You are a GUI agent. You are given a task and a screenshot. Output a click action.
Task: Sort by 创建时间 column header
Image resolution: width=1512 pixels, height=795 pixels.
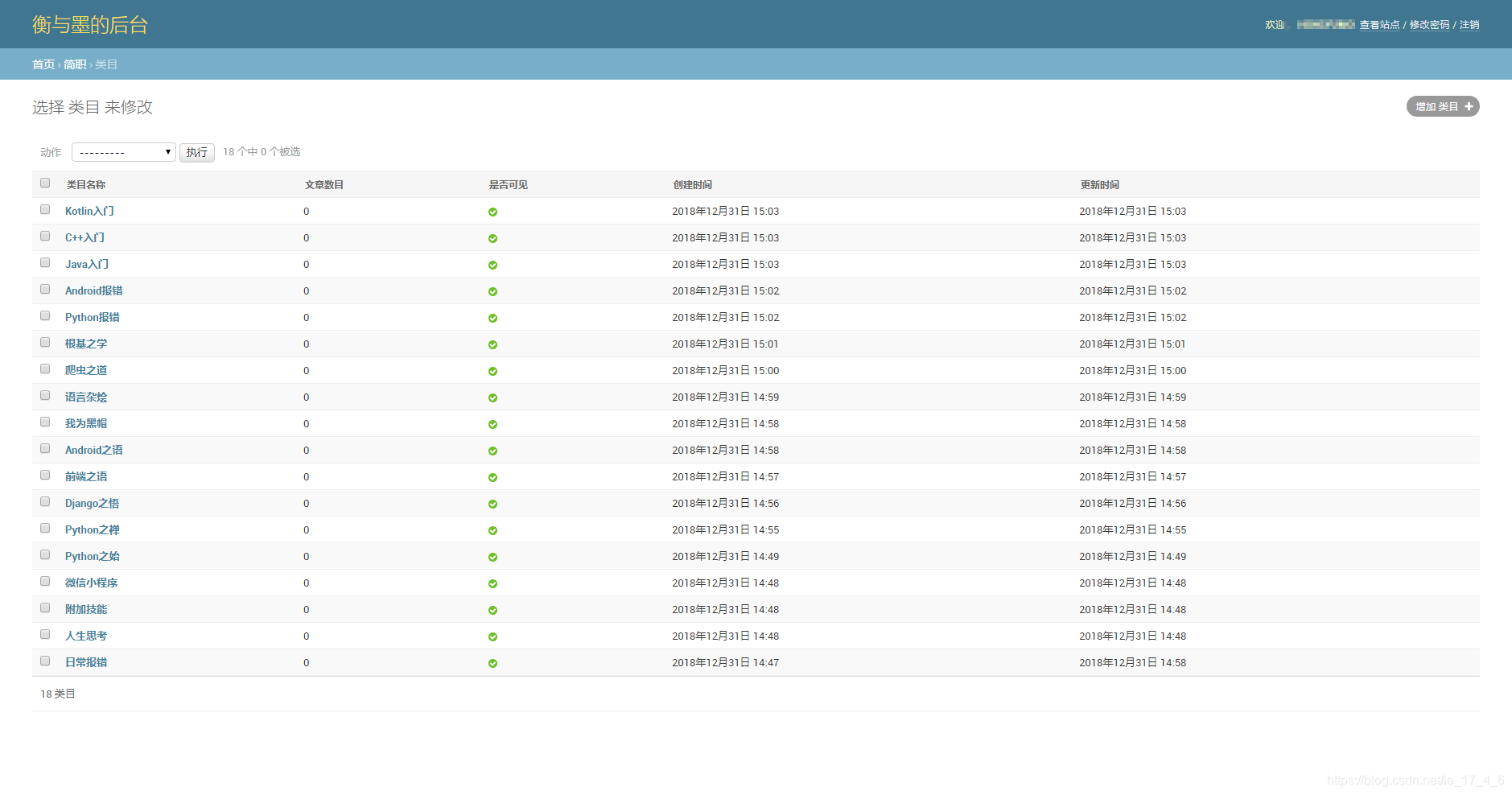[693, 185]
